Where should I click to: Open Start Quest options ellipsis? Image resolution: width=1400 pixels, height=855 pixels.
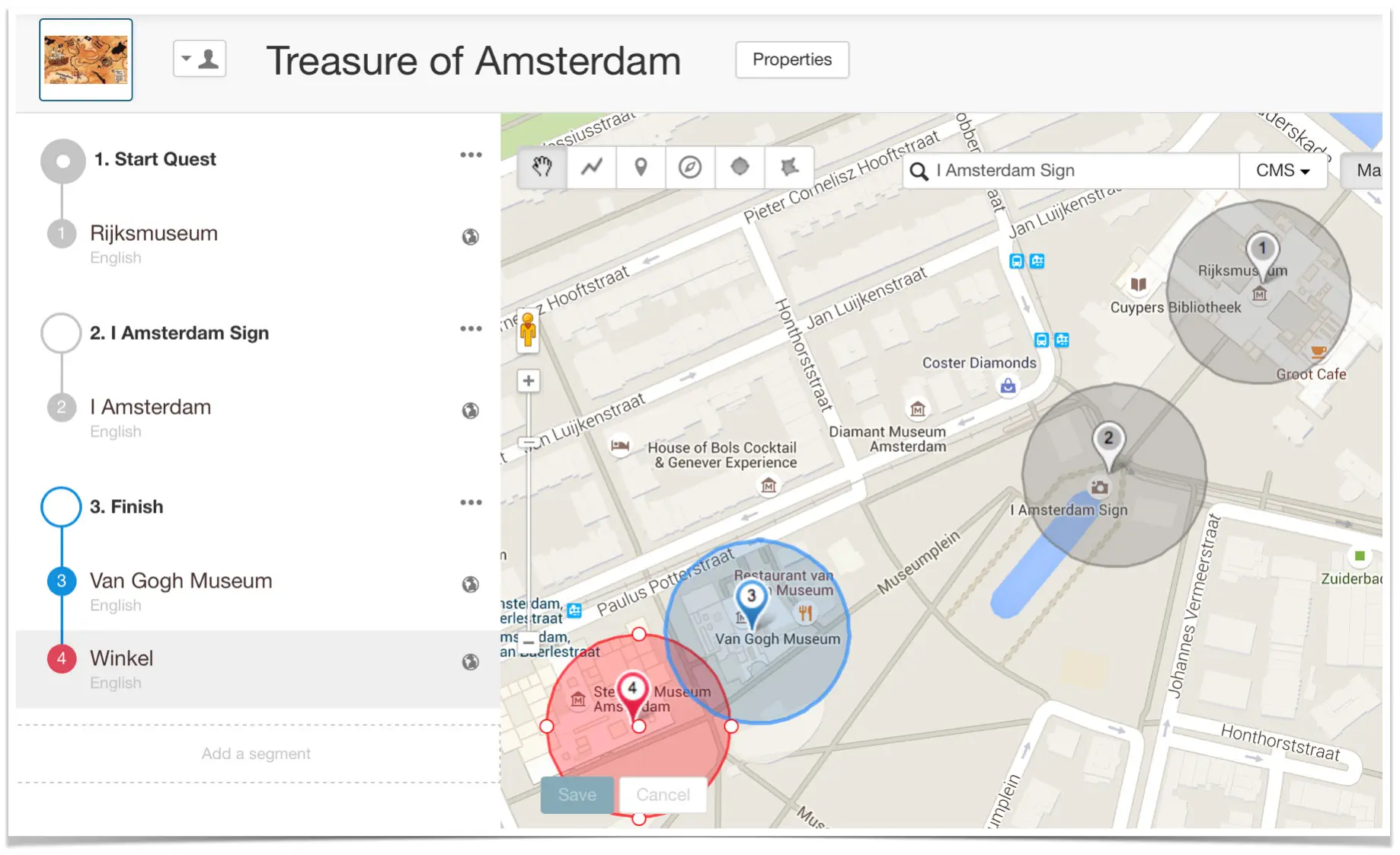[471, 155]
